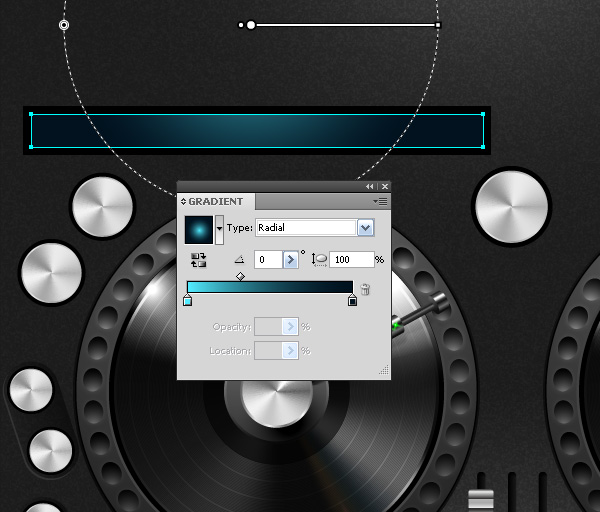Open the Opacity dropdown arrow
600x512 pixels.
pos(290,327)
